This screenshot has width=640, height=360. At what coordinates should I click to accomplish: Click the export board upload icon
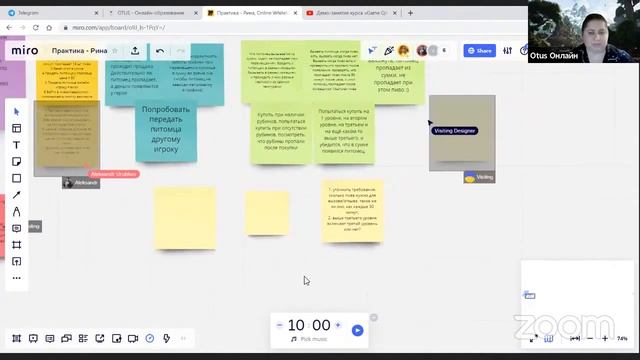(135, 51)
